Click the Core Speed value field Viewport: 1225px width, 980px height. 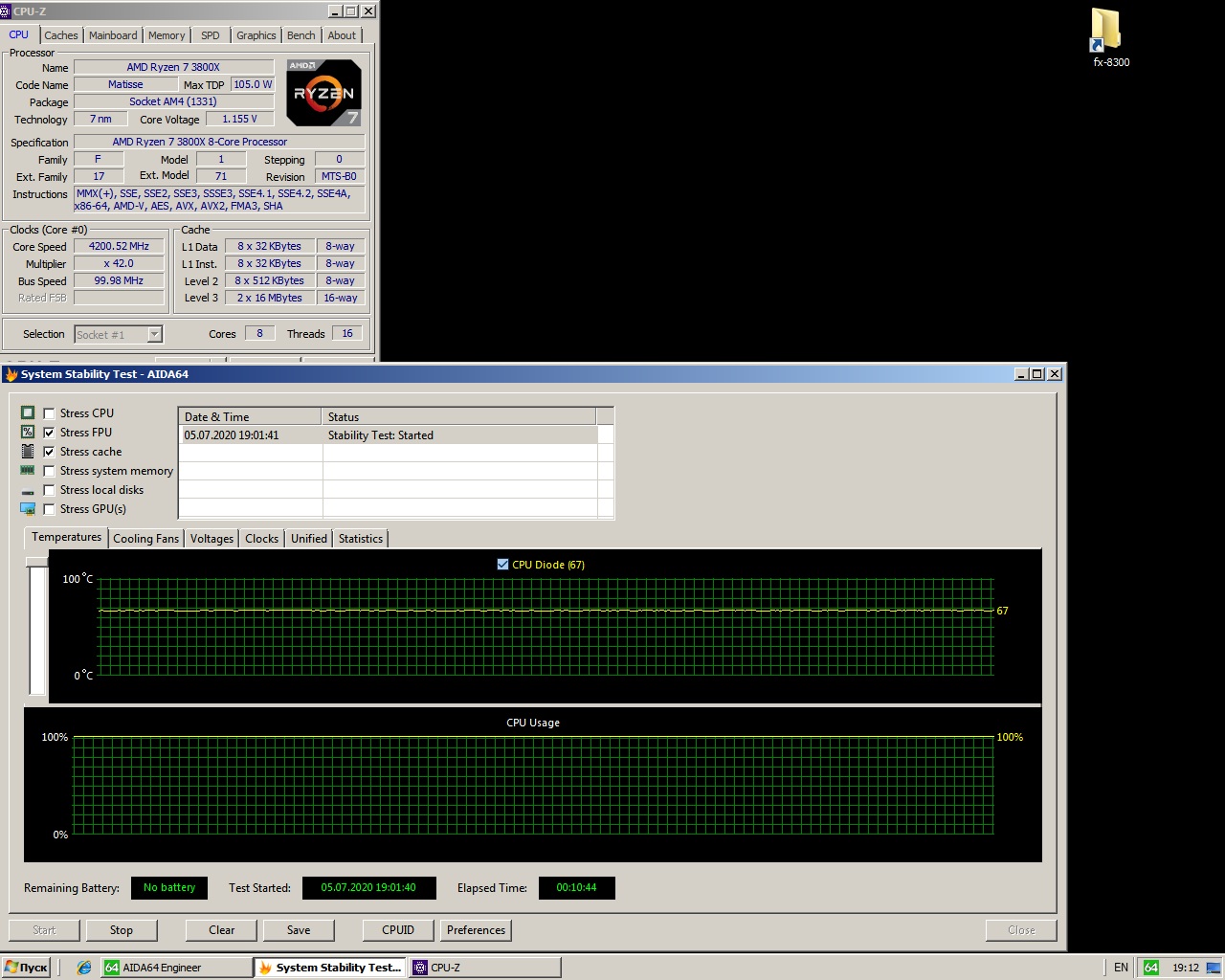click(x=119, y=246)
